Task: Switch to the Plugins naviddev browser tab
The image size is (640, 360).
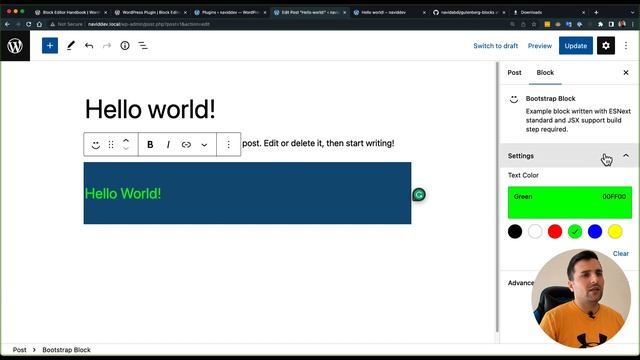Action: click(229, 13)
